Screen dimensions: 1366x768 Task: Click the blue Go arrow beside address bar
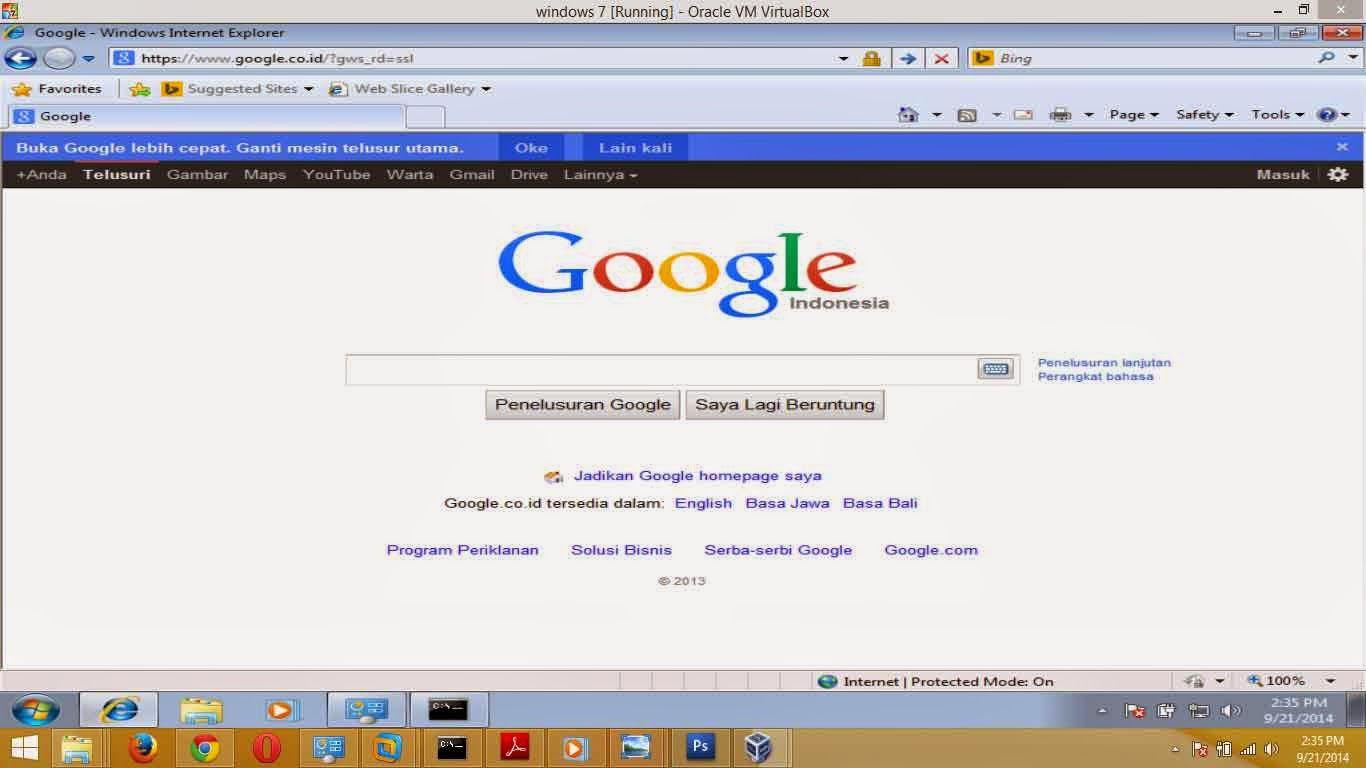point(907,59)
